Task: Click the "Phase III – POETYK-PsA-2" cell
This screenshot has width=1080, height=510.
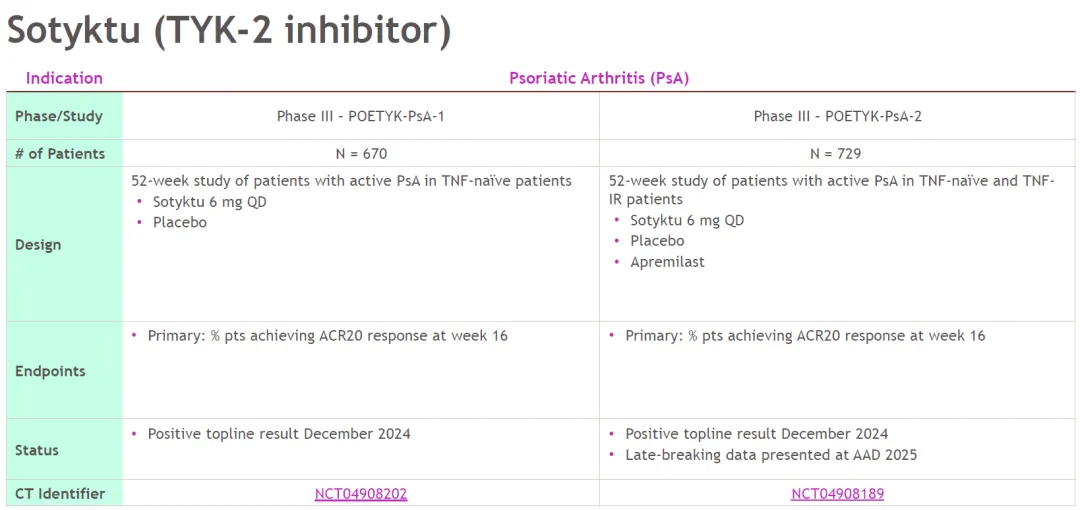Action: (x=837, y=116)
